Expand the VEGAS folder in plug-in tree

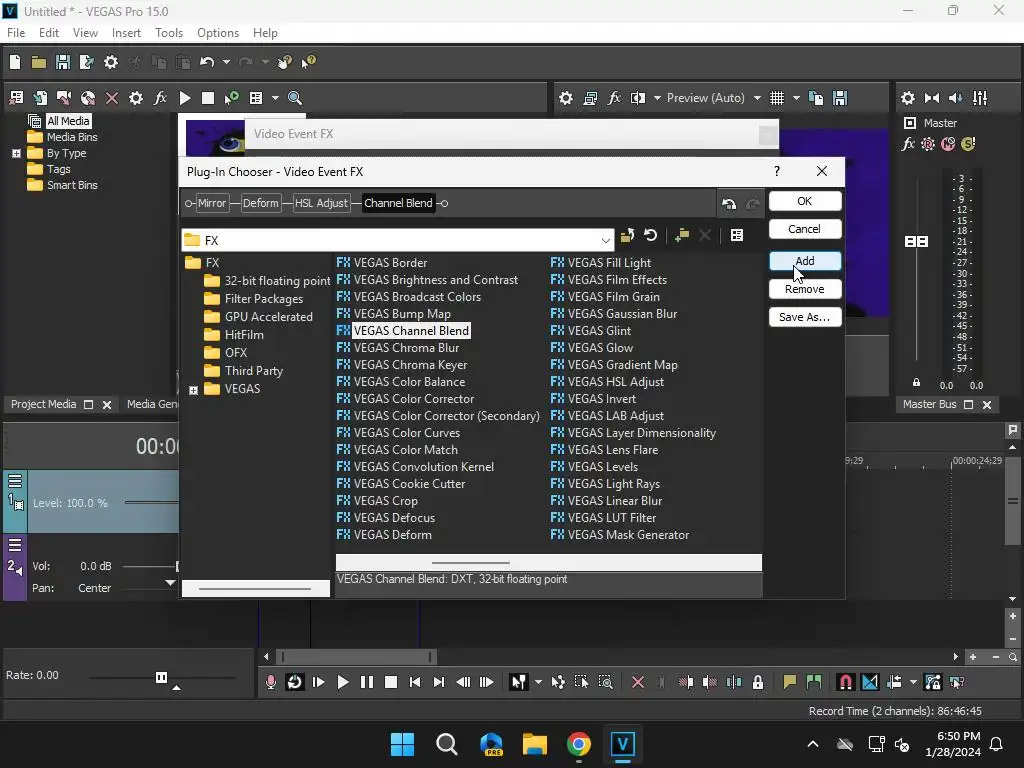click(193, 390)
